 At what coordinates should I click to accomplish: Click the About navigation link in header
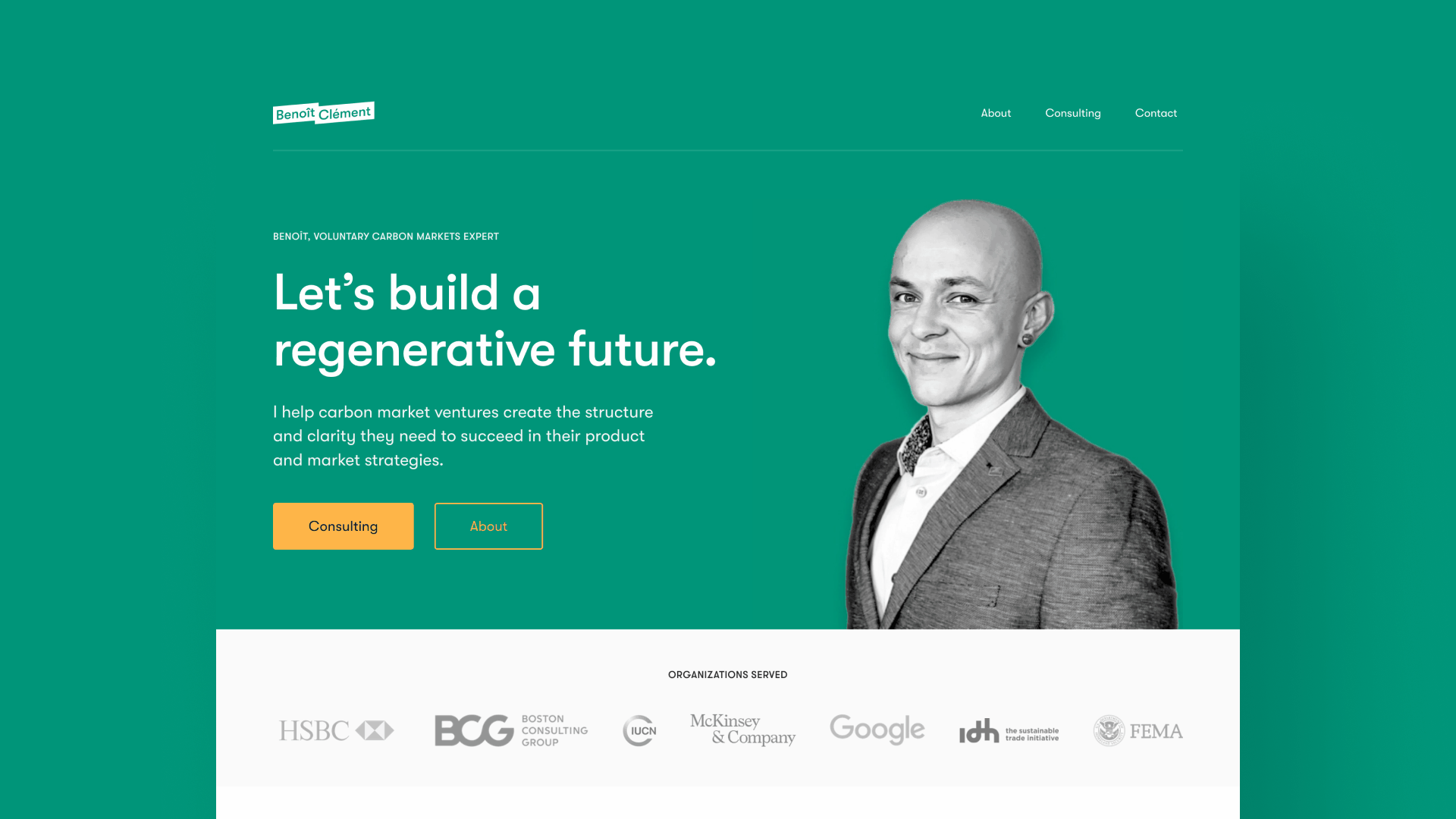pos(996,112)
